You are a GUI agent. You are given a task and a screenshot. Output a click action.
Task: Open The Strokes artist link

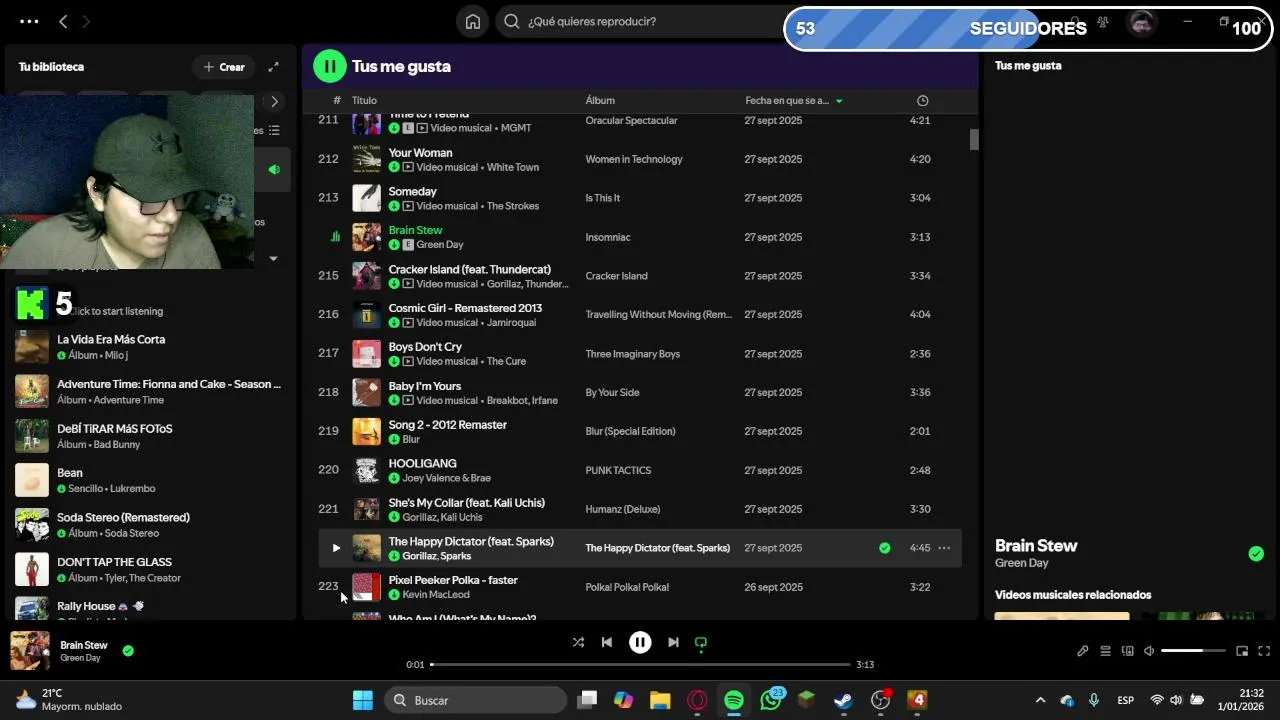pos(513,206)
